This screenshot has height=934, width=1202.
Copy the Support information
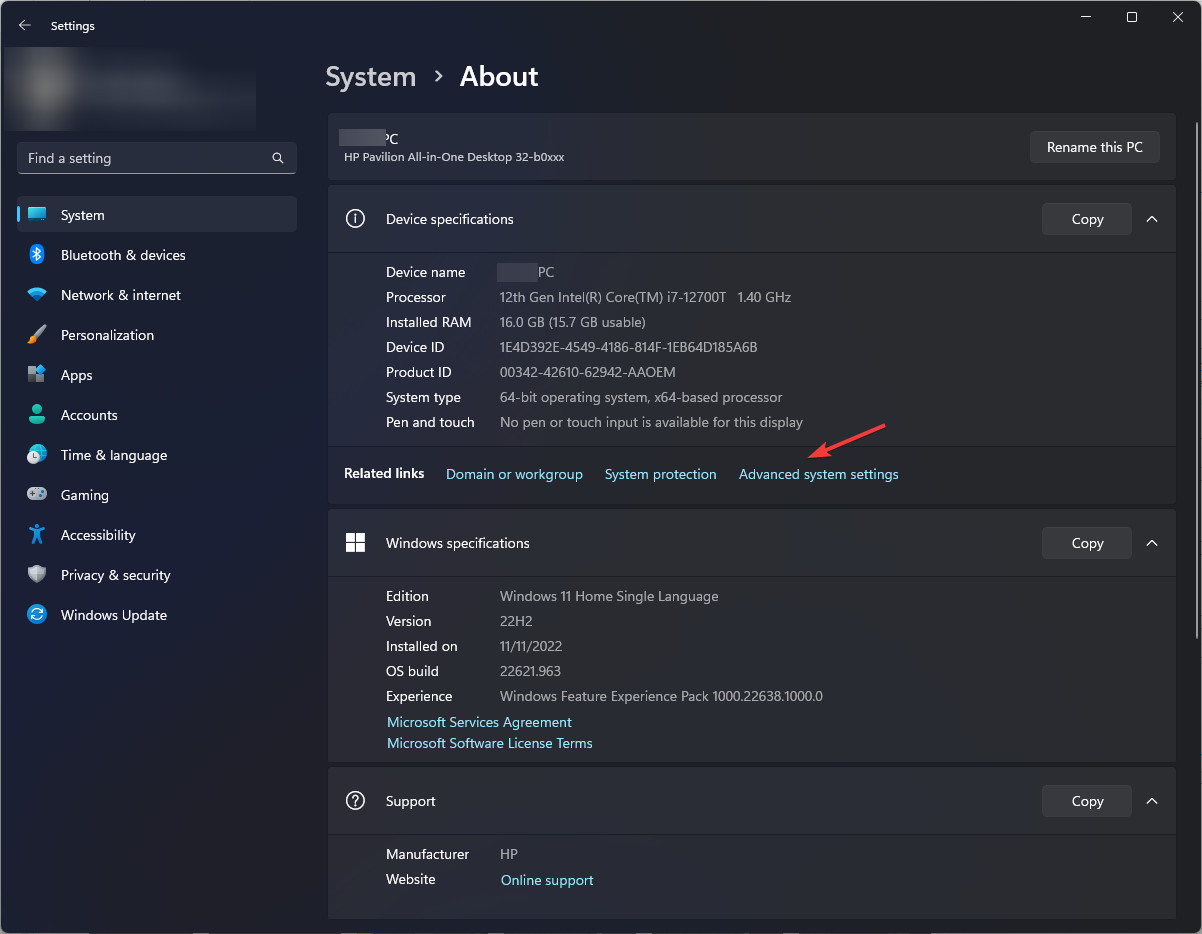pyautogui.click(x=1087, y=801)
